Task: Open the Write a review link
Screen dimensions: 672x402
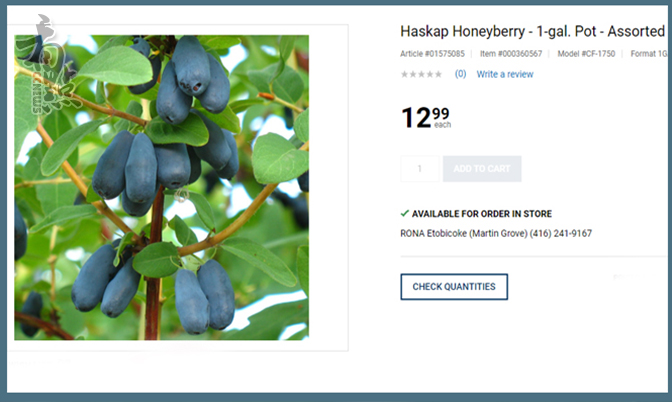Action: tap(505, 74)
